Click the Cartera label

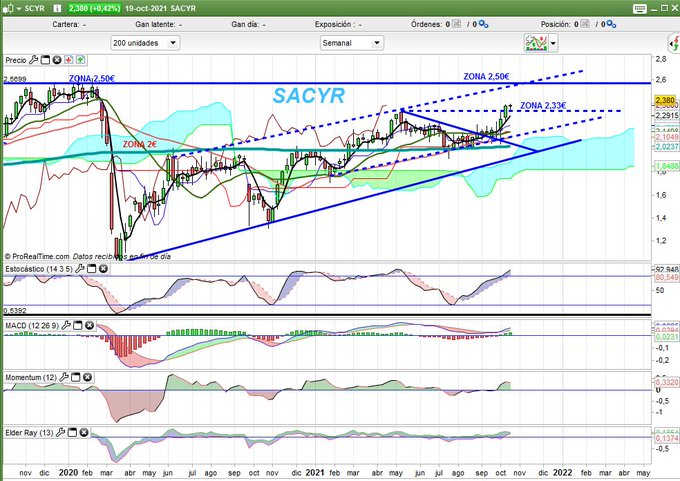click(x=66, y=25)
